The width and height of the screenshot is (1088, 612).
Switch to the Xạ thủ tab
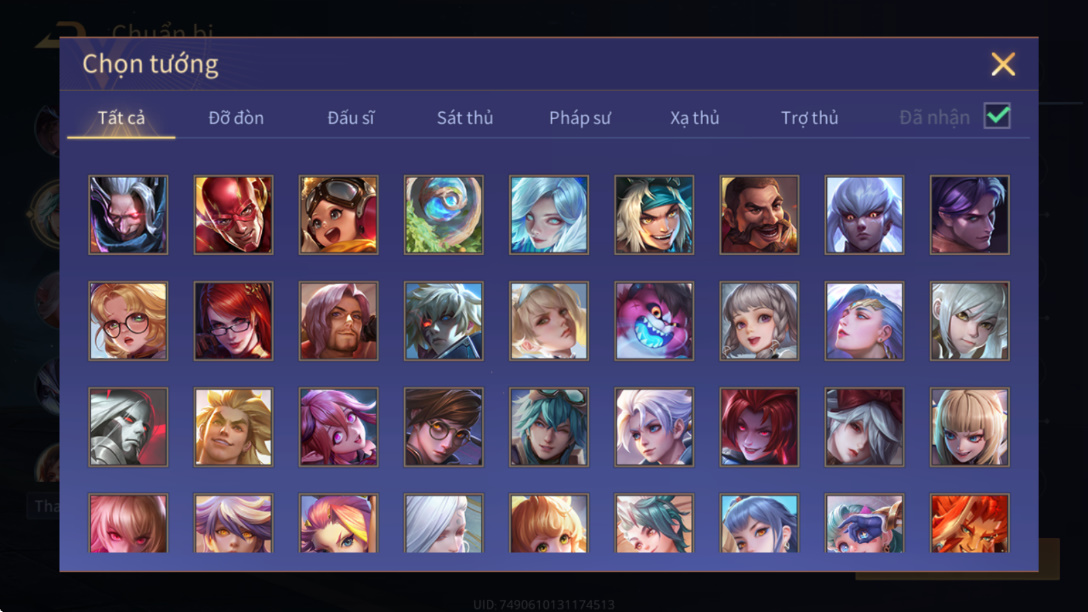tap(695, 118)
